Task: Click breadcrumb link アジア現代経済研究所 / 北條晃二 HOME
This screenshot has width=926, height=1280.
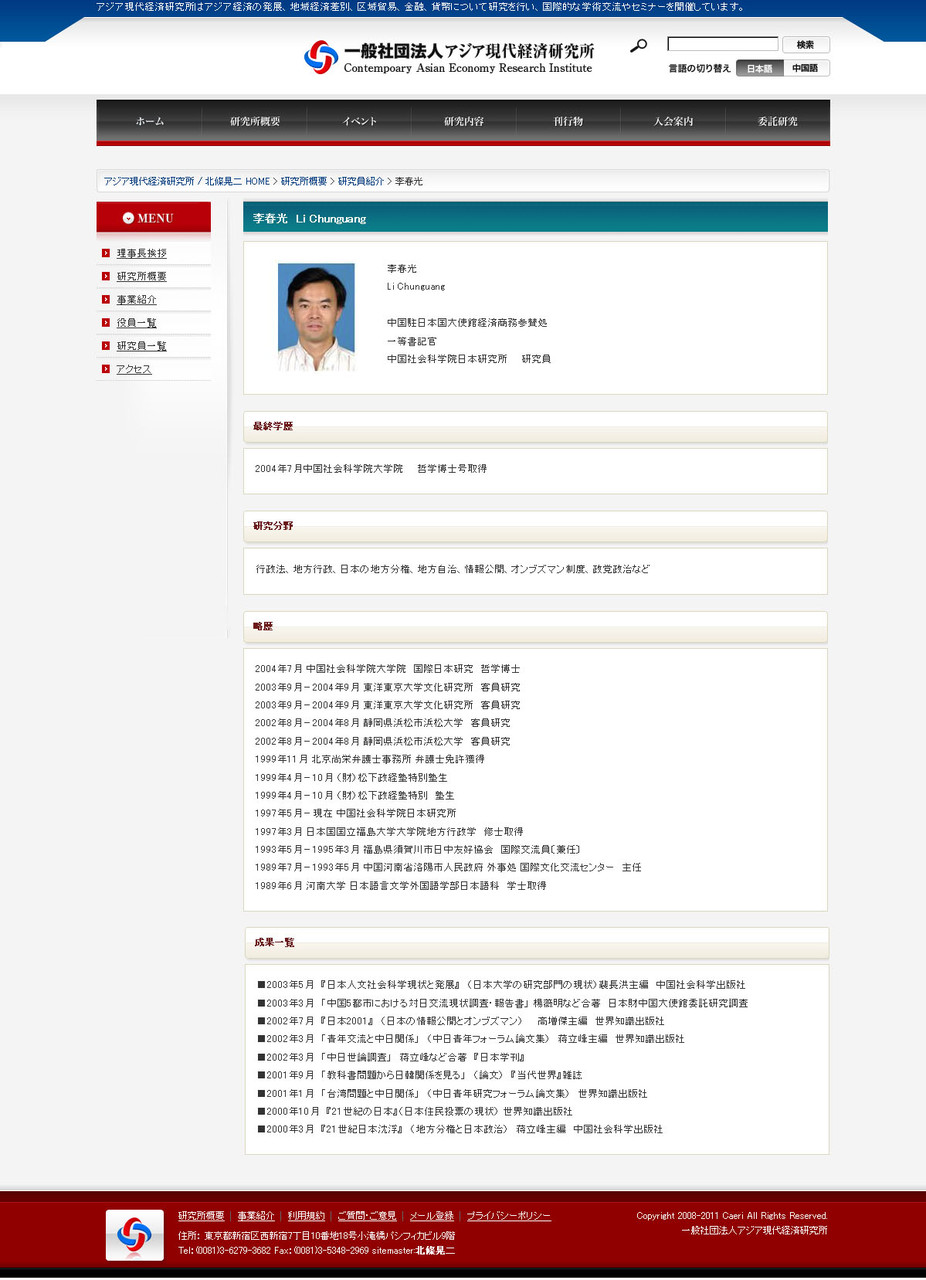Action: pyautogui.click(x=187, y=181)
